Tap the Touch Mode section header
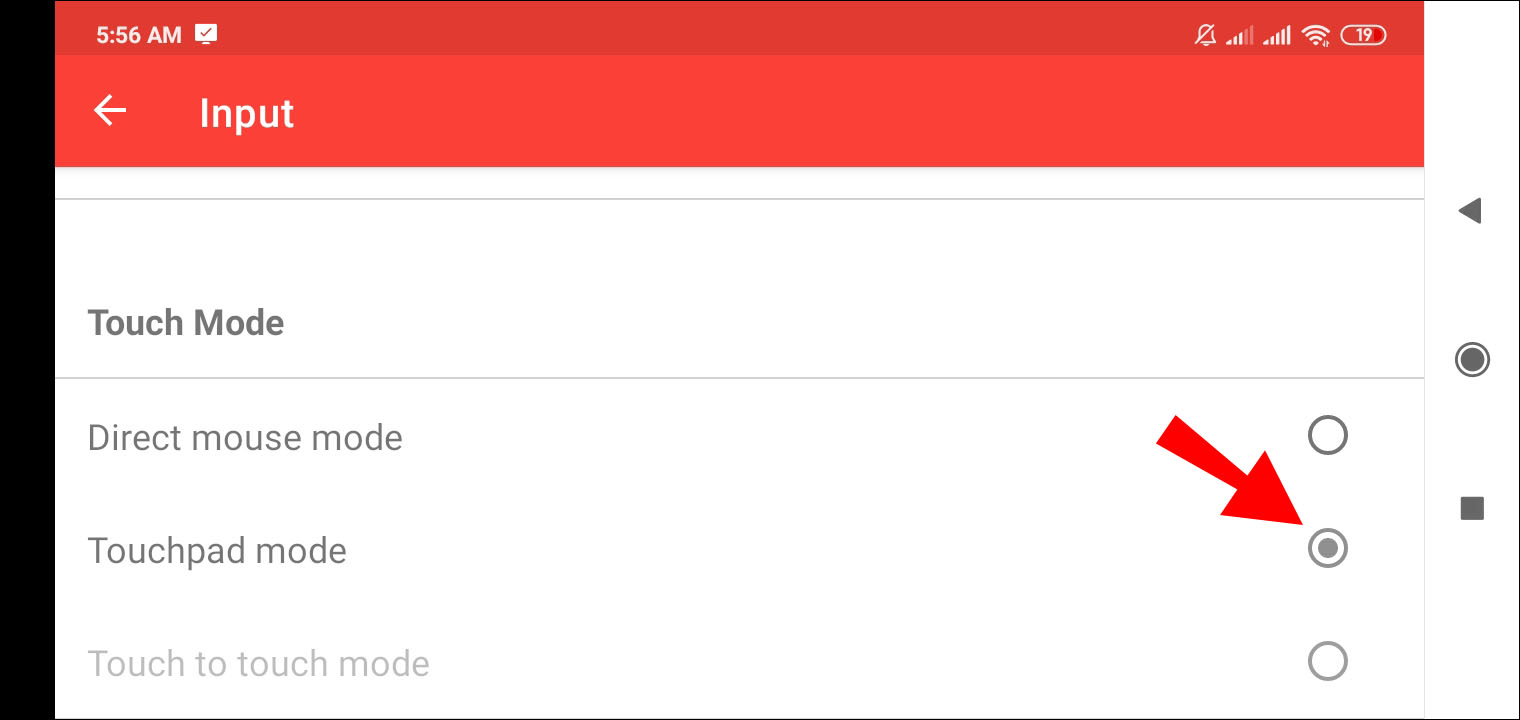Viewport: 1520px width, 720px height. click(x=186, y=323)
